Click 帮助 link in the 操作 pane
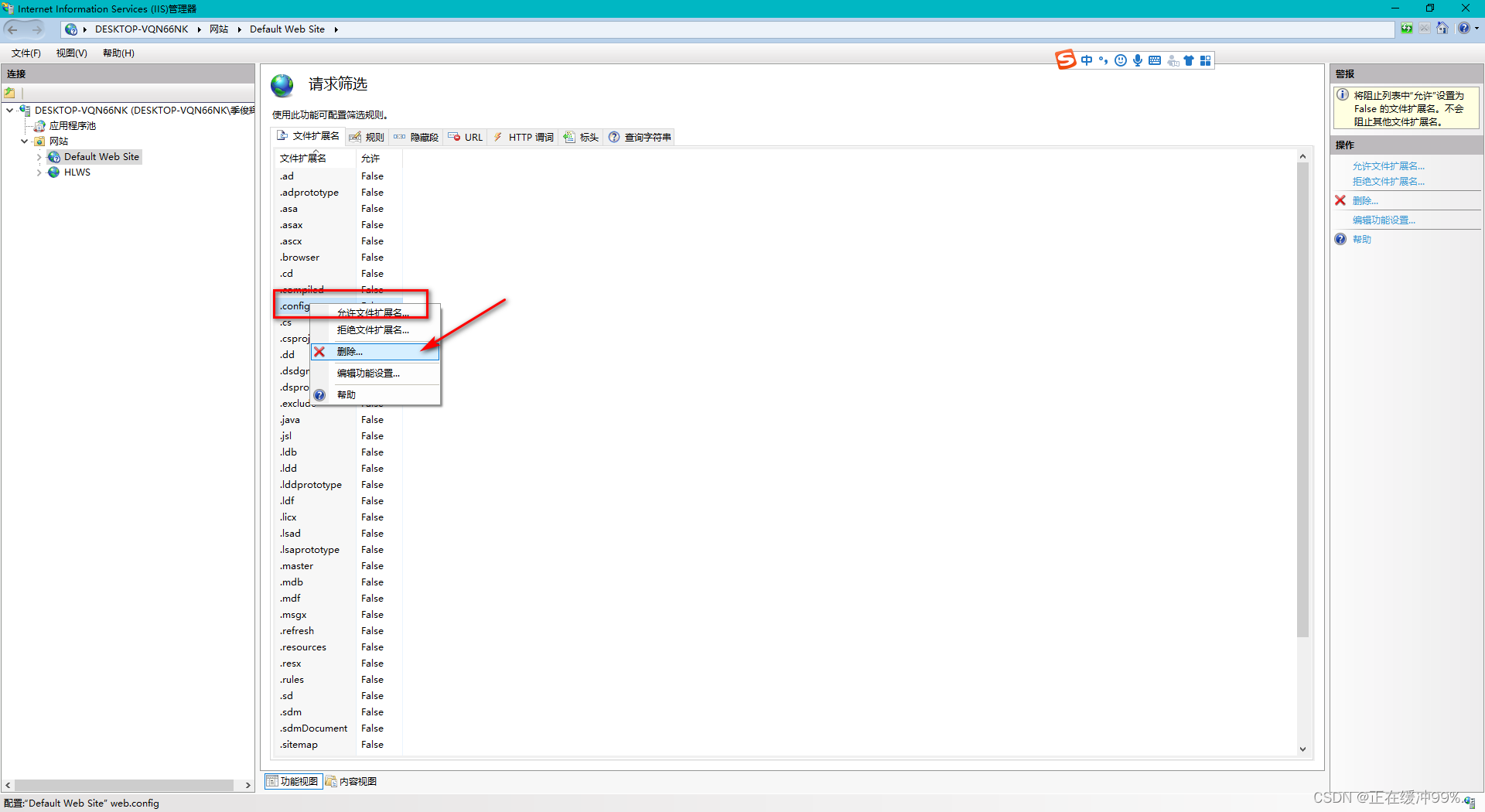 [x=1362, y=240]
